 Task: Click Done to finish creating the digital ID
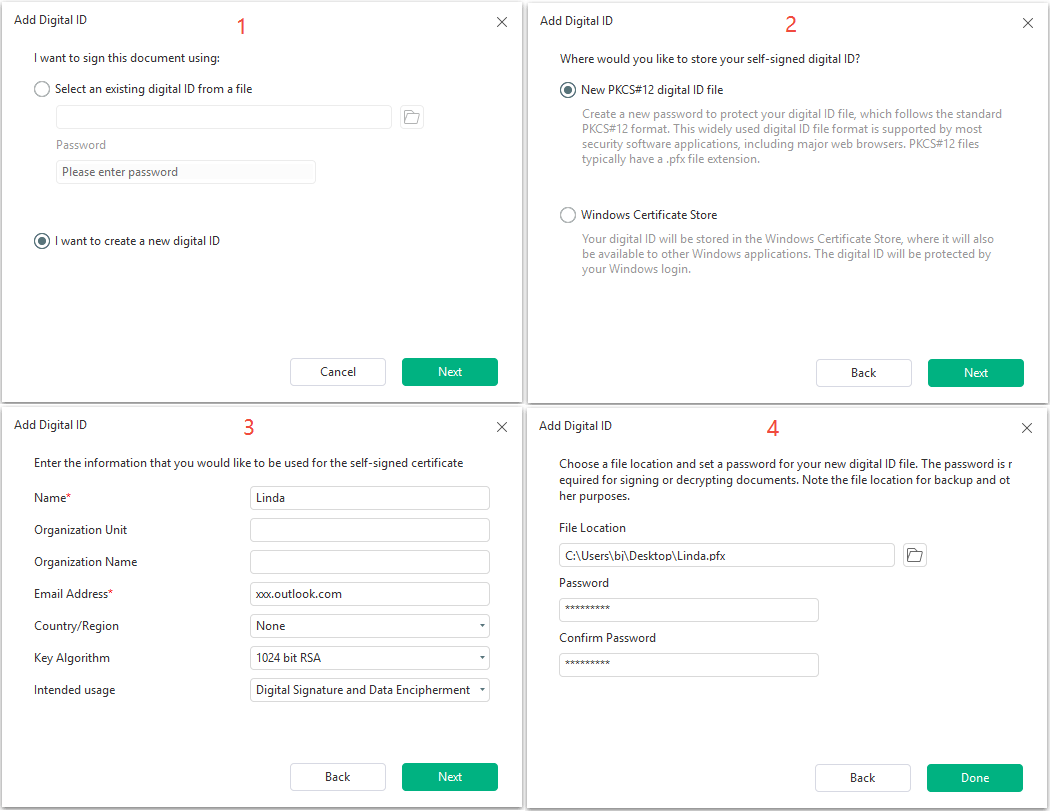974,777
